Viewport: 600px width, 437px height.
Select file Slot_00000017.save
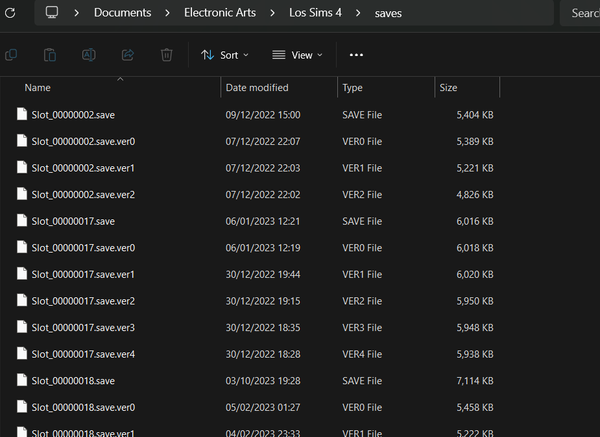point(73,221)
